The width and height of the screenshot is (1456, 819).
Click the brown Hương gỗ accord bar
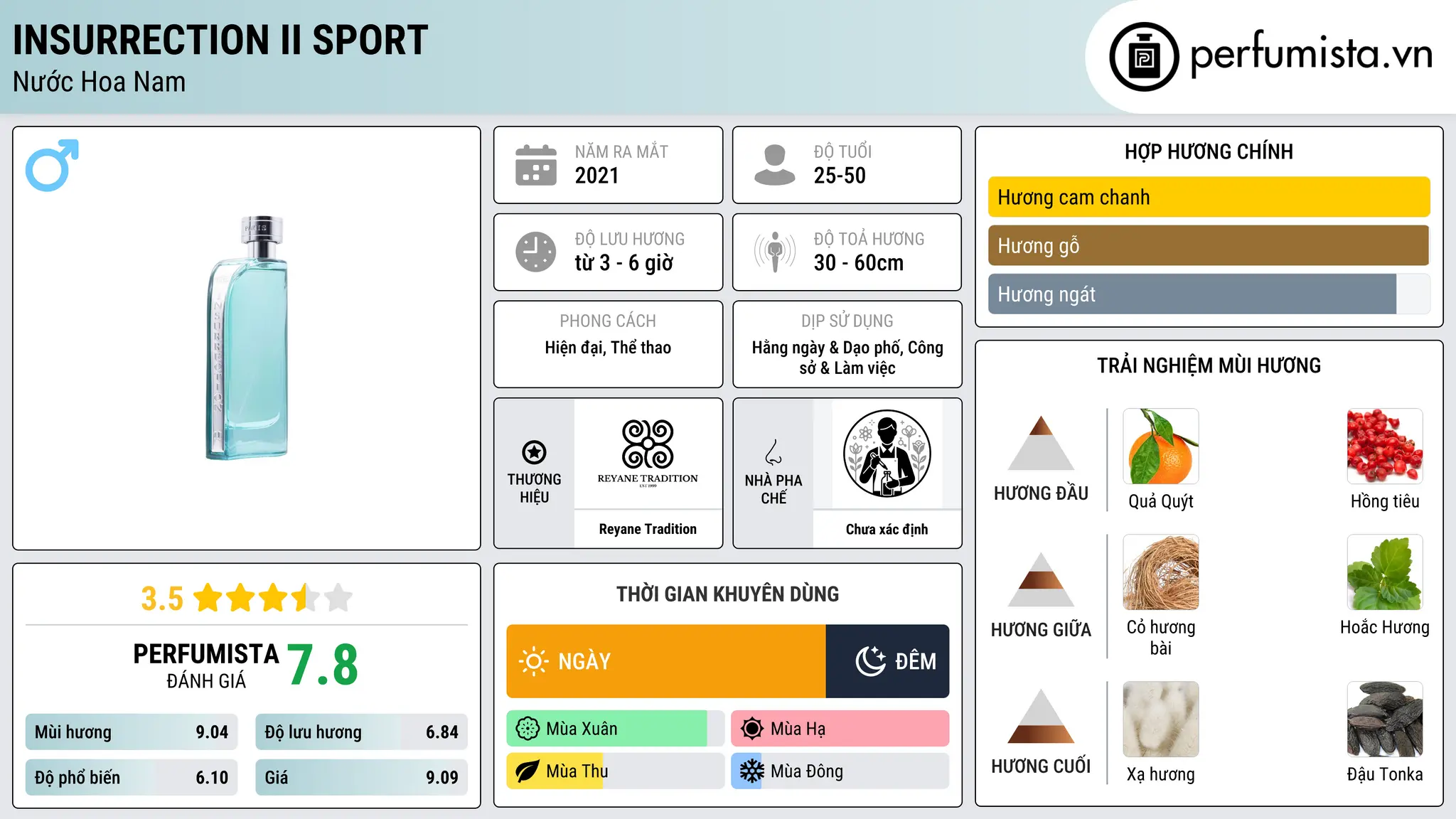(x=1209, y=245)
